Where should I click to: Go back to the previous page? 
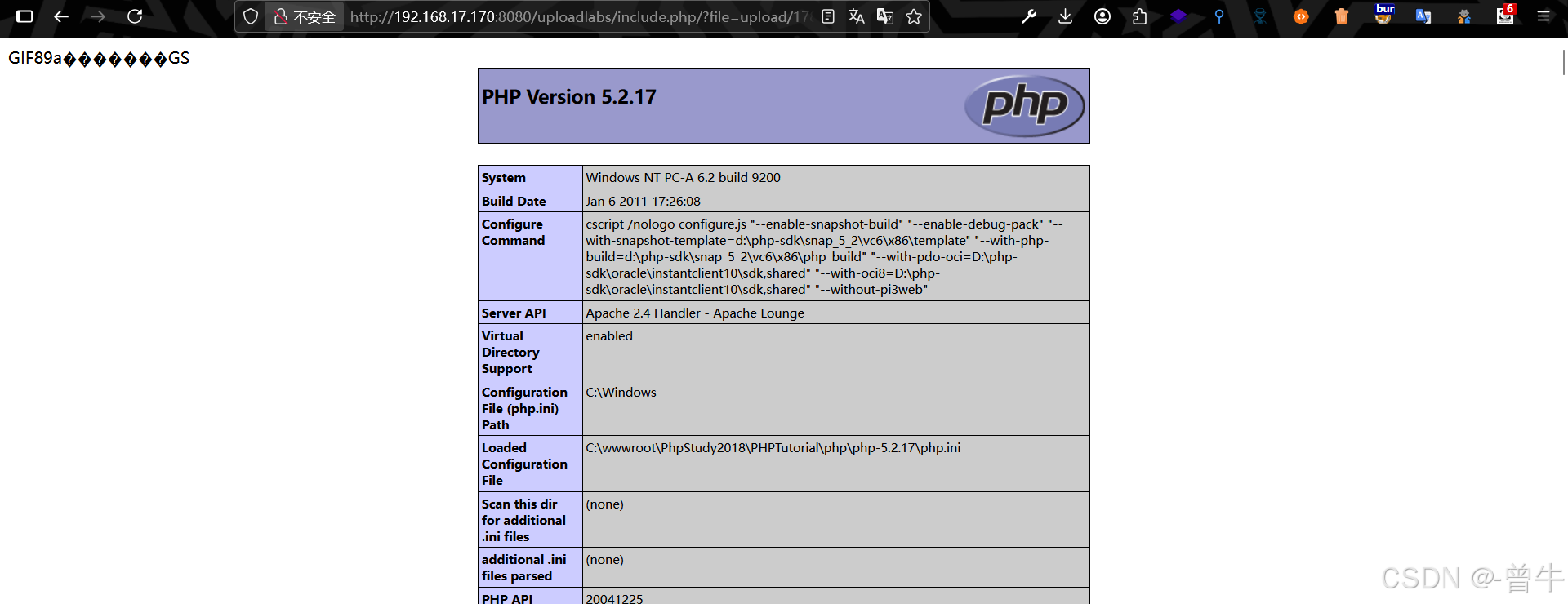click(61, 16)
